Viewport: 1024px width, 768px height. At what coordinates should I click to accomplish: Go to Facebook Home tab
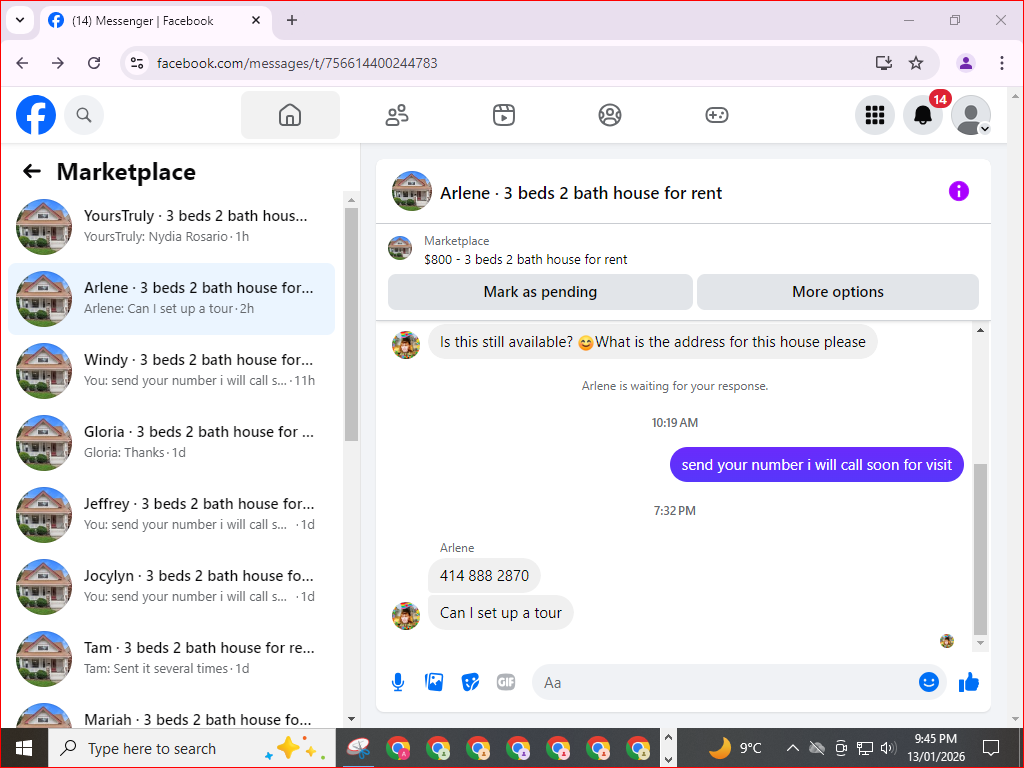click(x=290, y=115)
